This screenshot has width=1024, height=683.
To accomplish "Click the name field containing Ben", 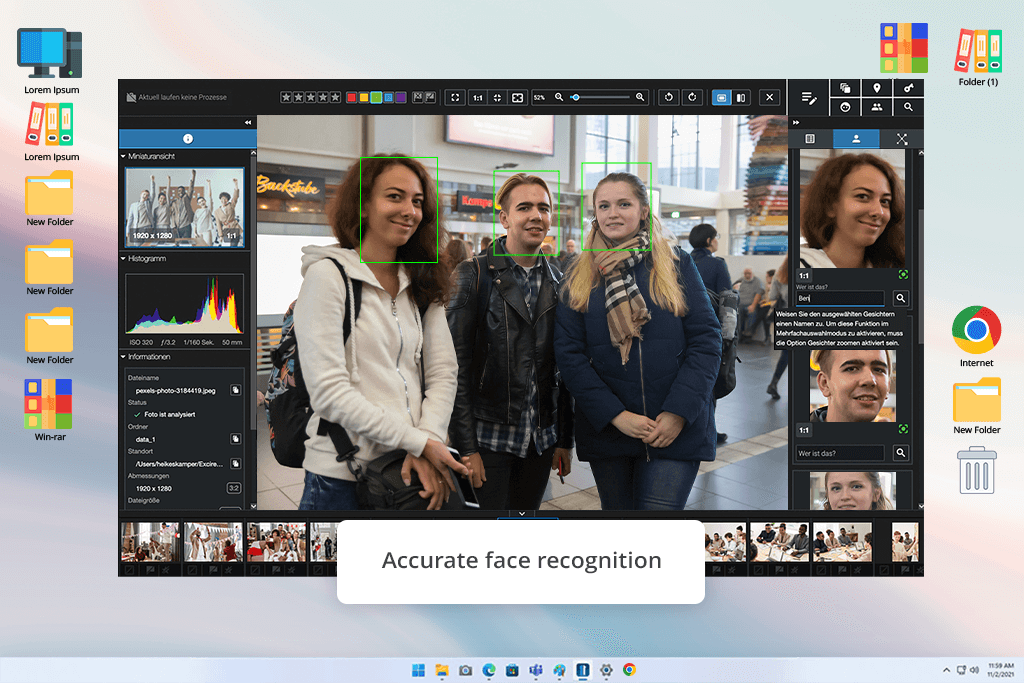I will 840,298.
